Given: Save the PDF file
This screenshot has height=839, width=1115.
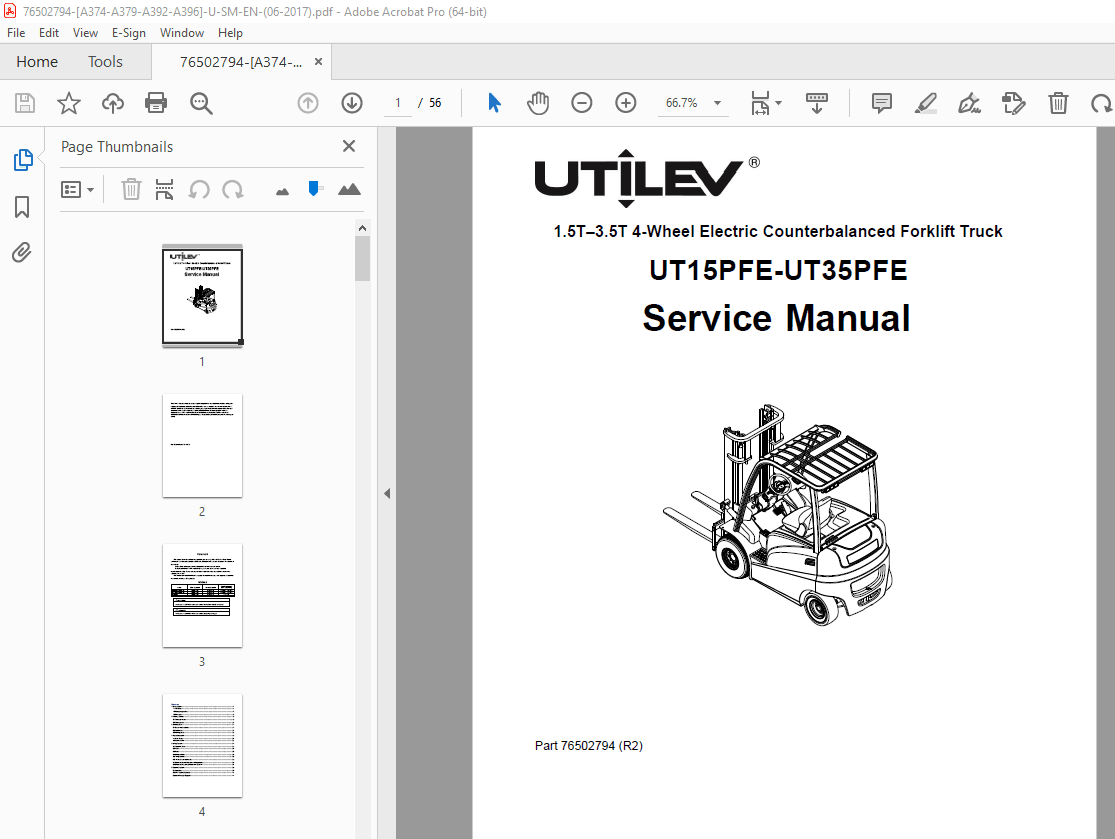Looking at the screenshot, I should (x=24, y=102).
